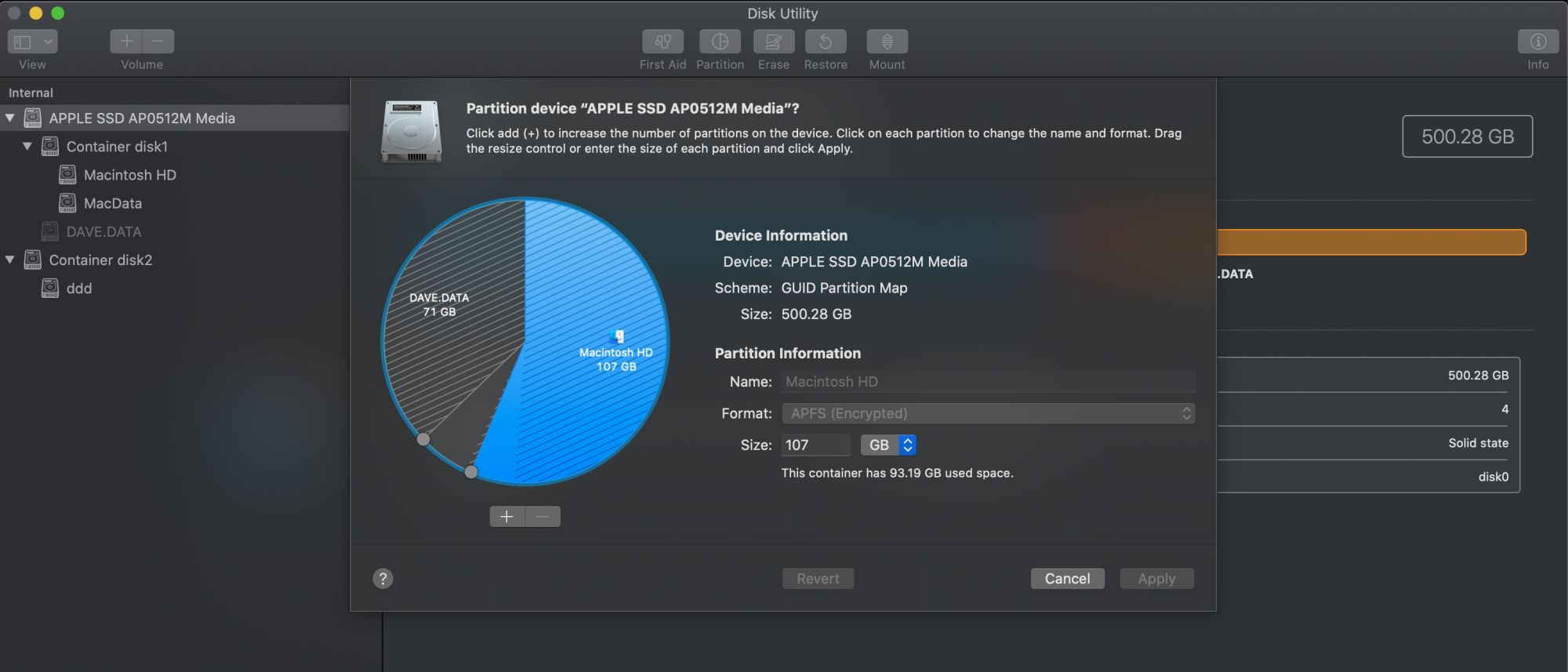This screenshot has width=1568, height=672.
Task: Click the 93.19 GB used space note
Action: coord(897,473)
